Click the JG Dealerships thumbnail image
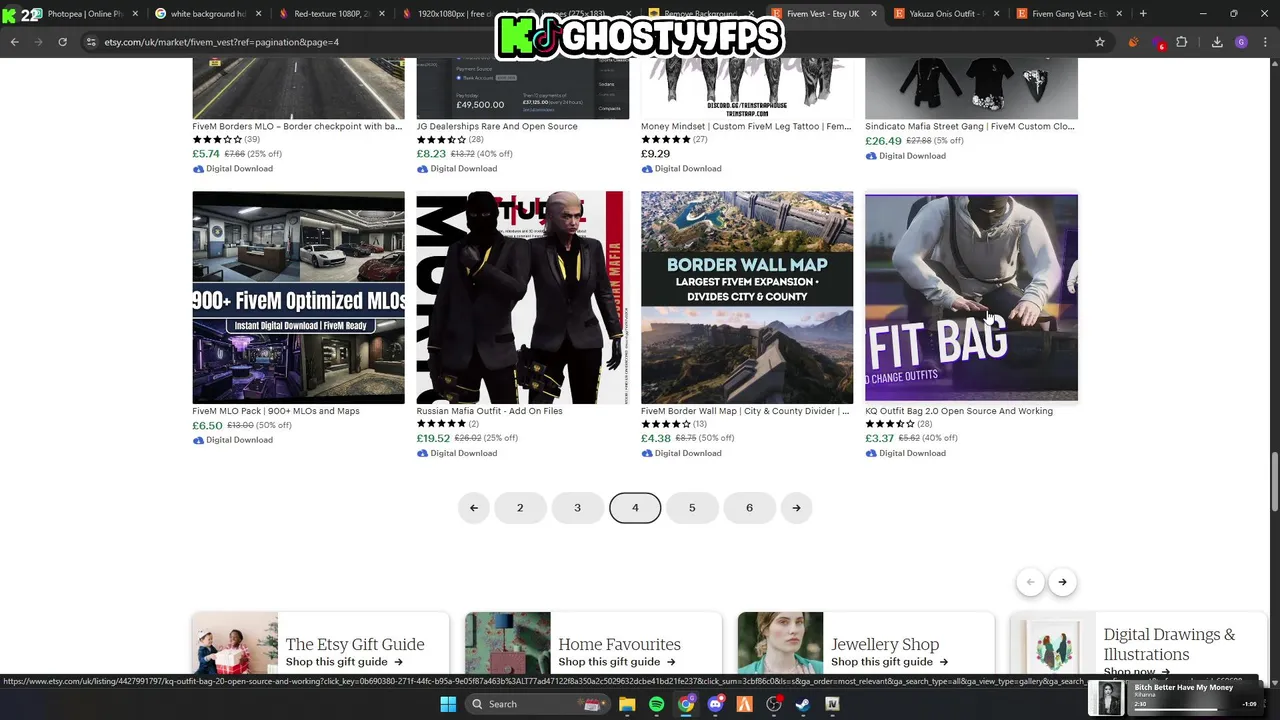Viewport: 1280px width, 720px height. tap(523, 88)
